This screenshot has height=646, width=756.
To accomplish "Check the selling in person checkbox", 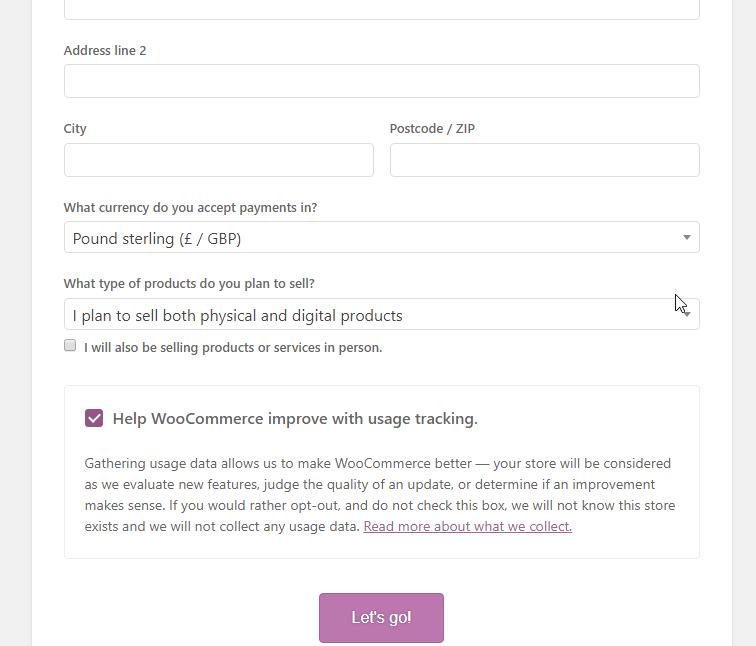I will pyautogui.click(x=70, y=345).
